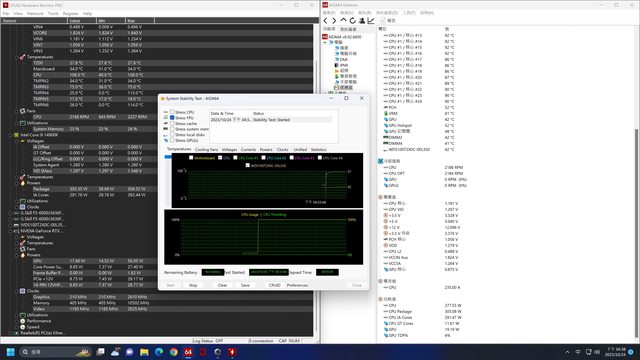Open the Statistics tab in stability test
The image size is (640, 360).
pyautogui.click(x=318, y=150)
